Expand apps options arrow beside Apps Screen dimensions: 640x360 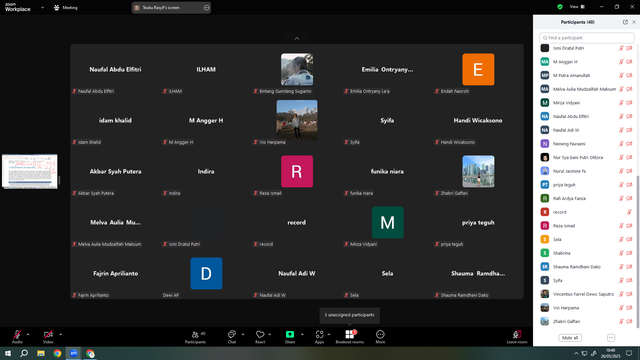(329, 334)
